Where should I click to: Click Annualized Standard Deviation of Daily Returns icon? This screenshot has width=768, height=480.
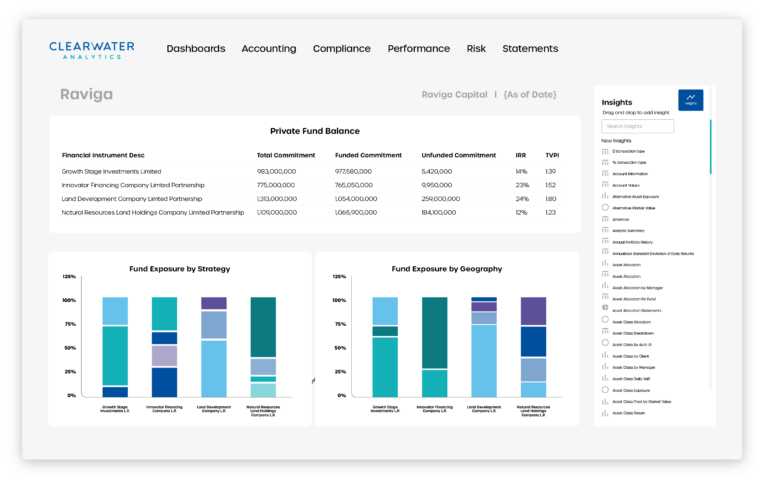(x=605, y=253)
